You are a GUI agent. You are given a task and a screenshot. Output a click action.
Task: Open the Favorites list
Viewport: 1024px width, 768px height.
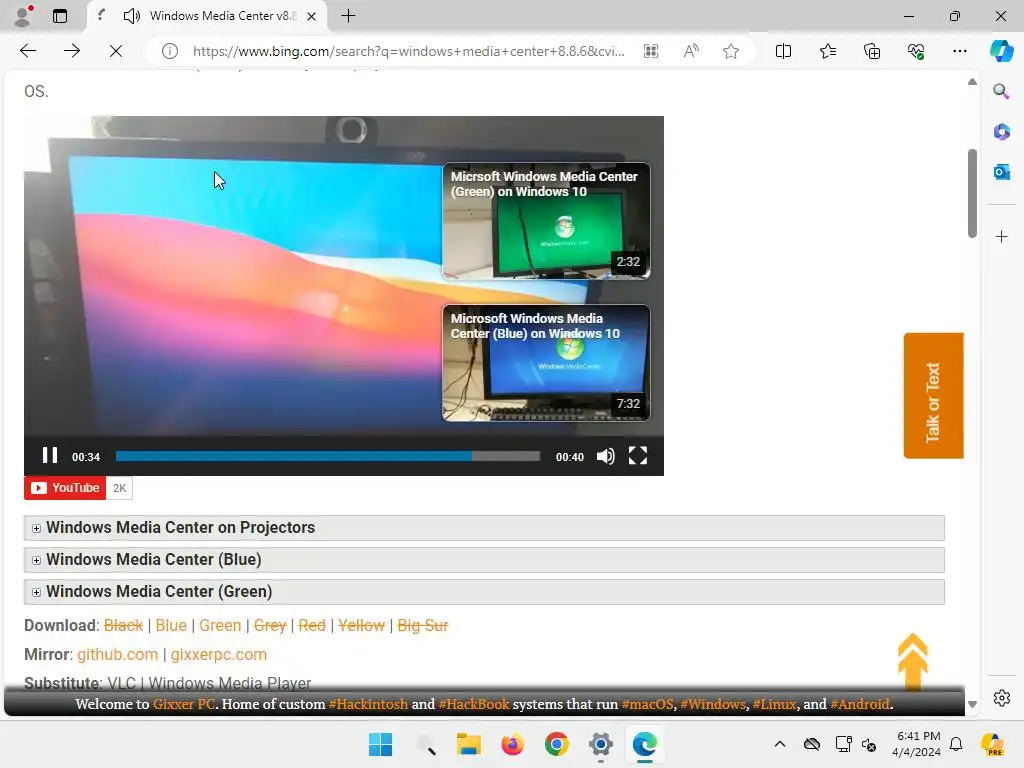pyautogui.click(x=827, y=51)
